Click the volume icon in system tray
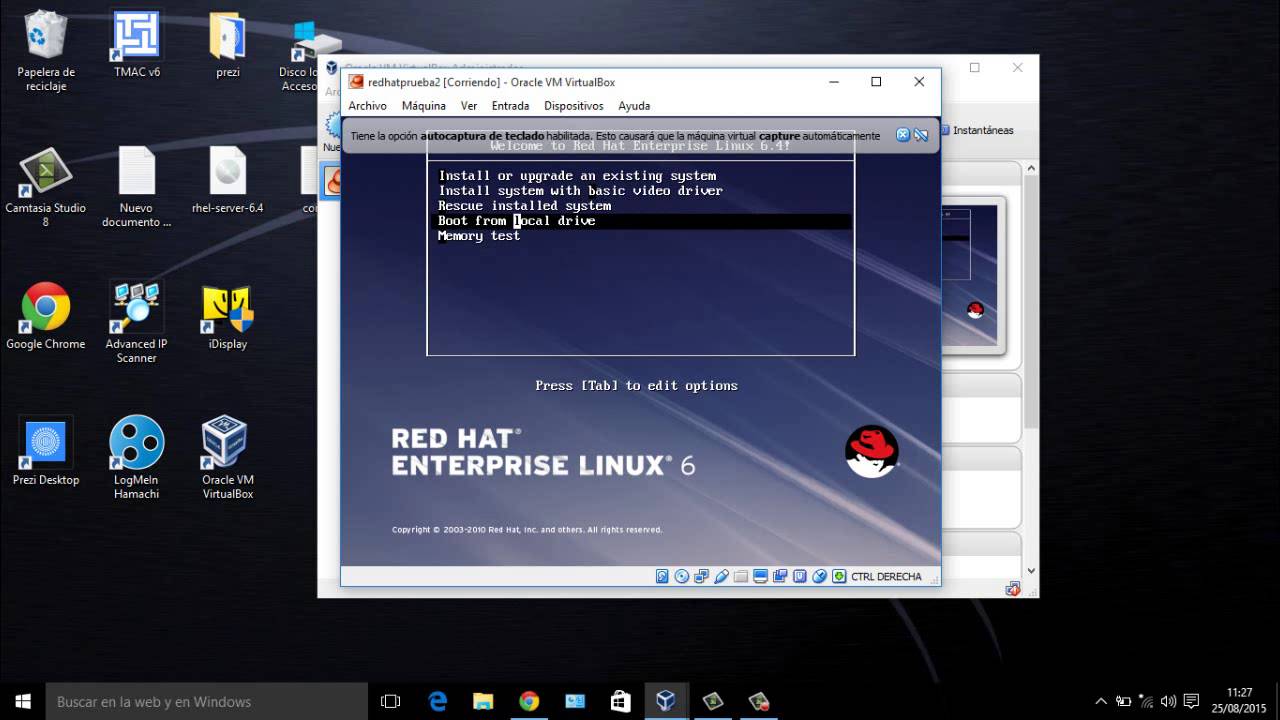This screenshot has height=720, width=1280. 1167,701
